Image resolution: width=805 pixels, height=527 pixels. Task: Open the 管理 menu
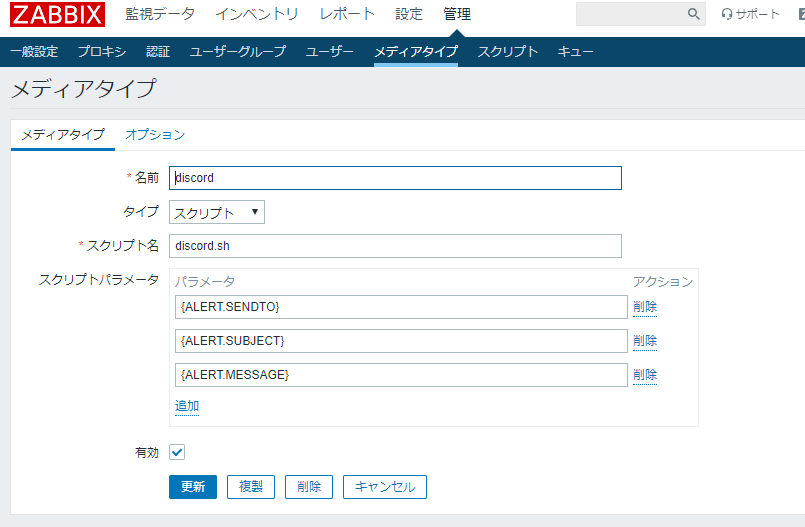pyautogui.click(x=457, y=14)
